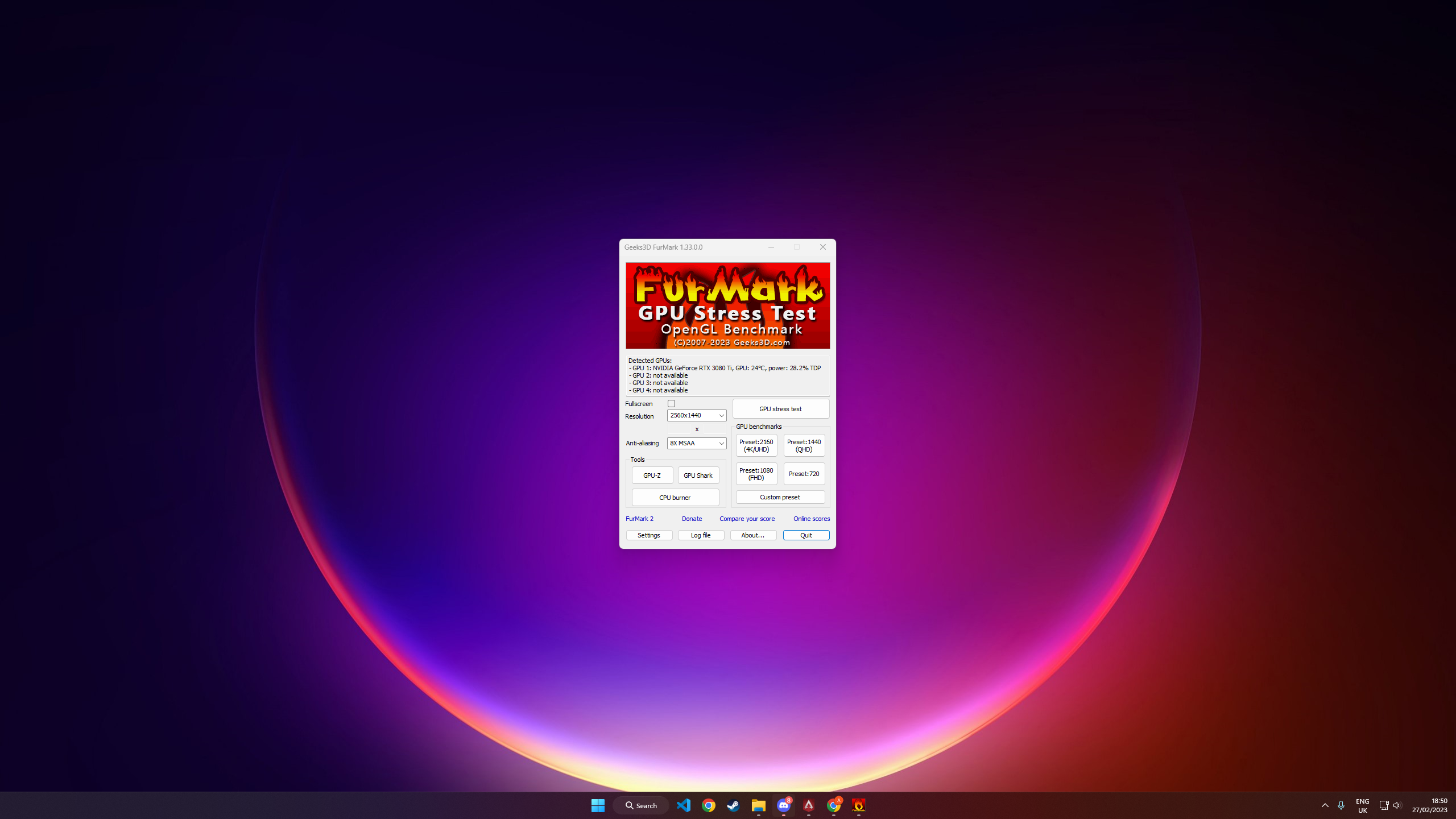Select Preset:2160 (4K/UHD) benchmark
This screenshot has width=1456, height=819.
point(757,445)
